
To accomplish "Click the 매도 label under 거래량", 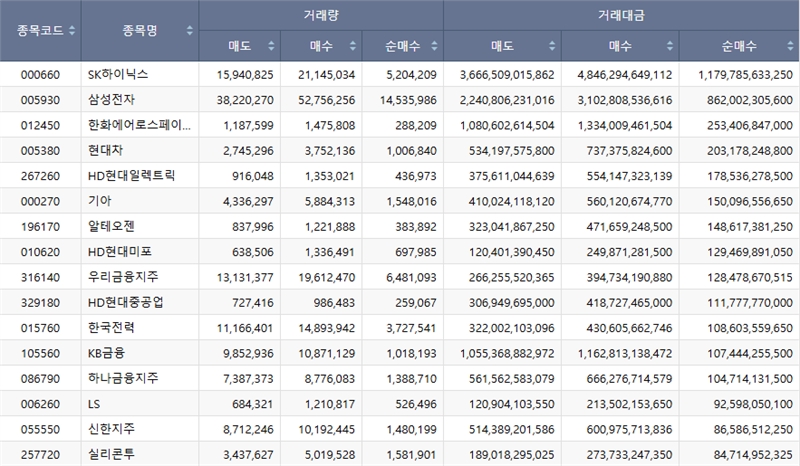I will click(x=240, y=46).
